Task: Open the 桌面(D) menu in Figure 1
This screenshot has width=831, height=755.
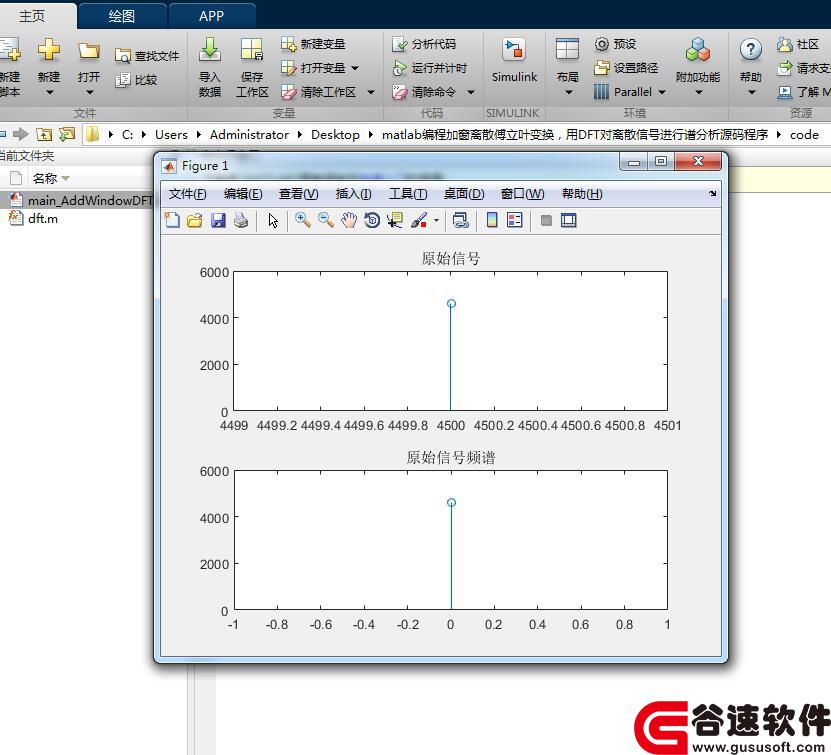Action: click(464, 194)
